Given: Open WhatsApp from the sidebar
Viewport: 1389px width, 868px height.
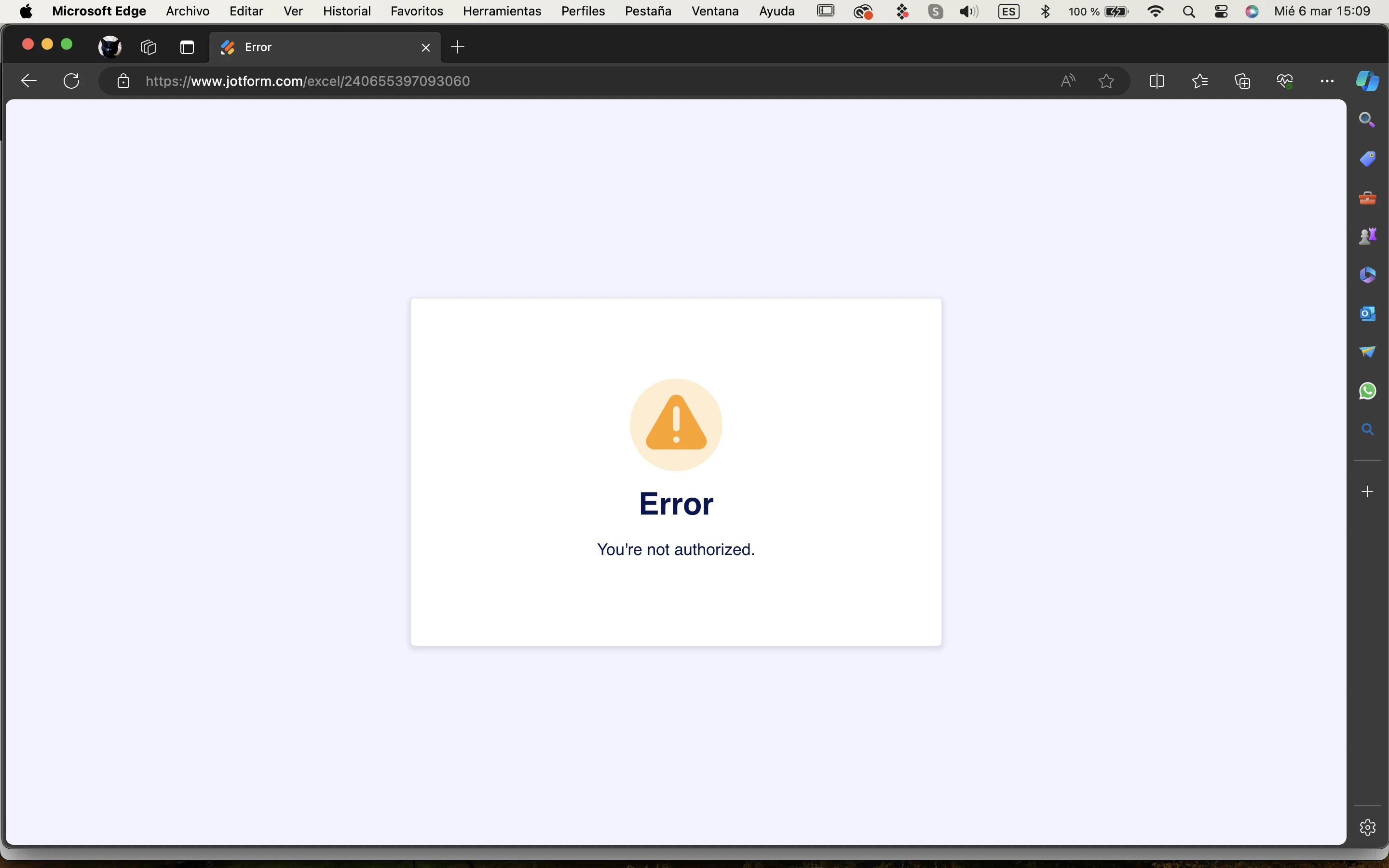Looking at the screenshot, I should click(1367, 391).
